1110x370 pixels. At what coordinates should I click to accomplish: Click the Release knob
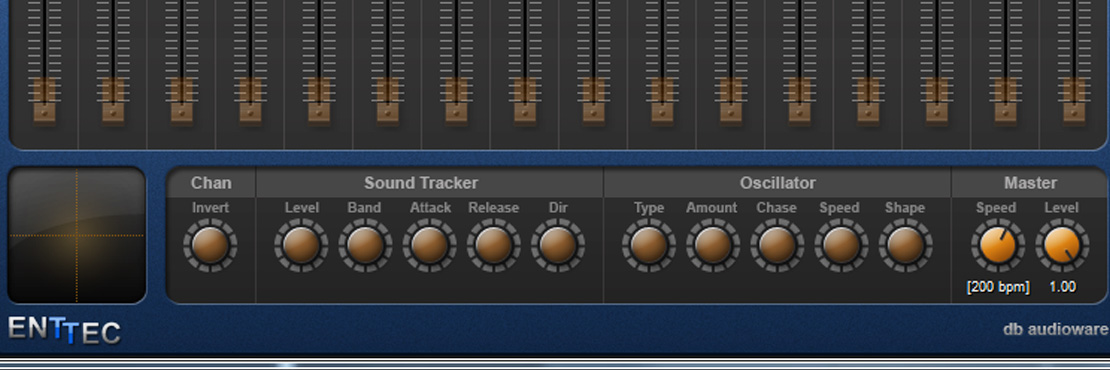493,245
